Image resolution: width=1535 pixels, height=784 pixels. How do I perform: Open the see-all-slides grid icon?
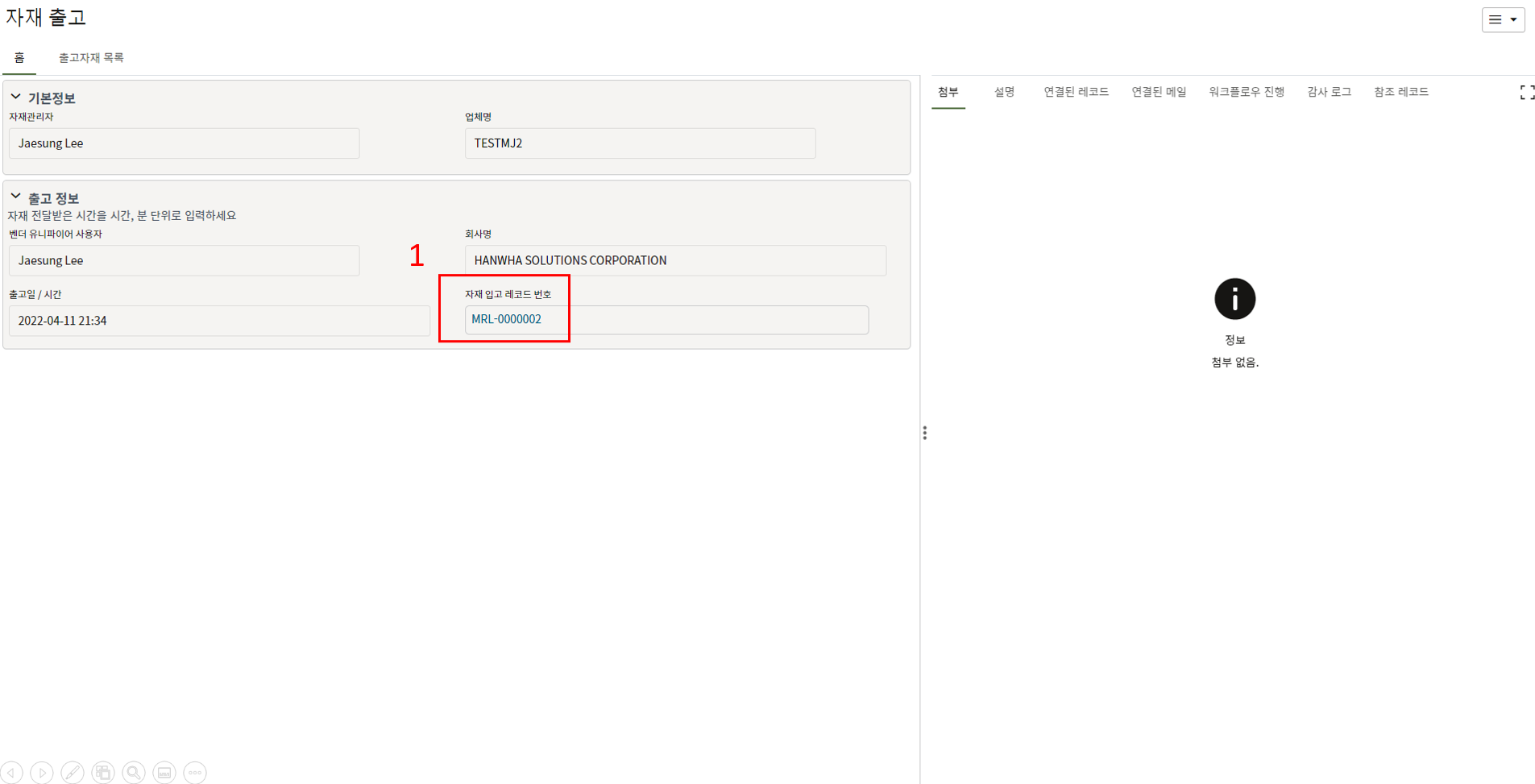coord(103,773)
